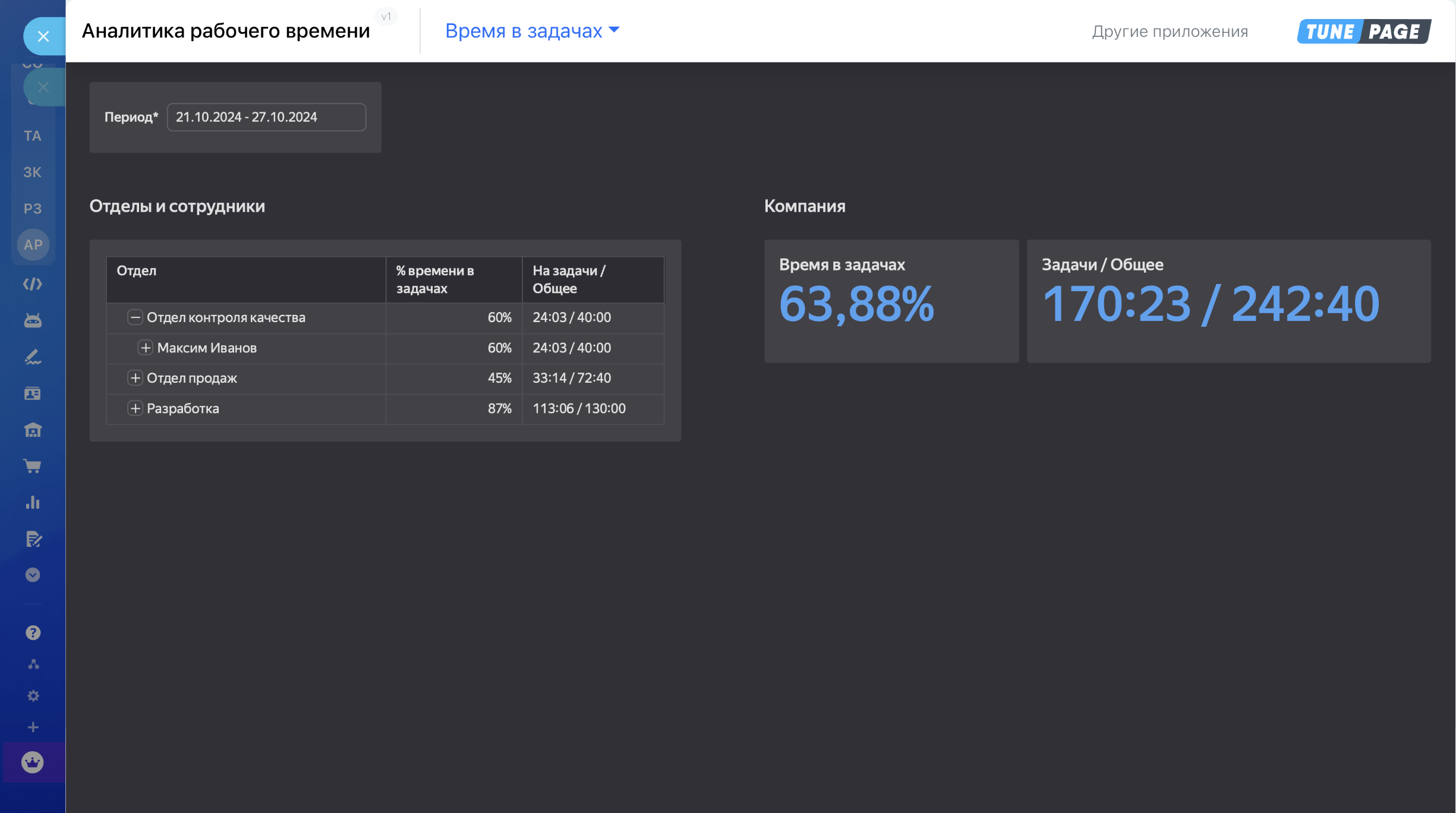Image resolution: width=1456 pixels, height=813 pixels.
Task: Expand the Отдел продаж department
Action: point(135,378)
